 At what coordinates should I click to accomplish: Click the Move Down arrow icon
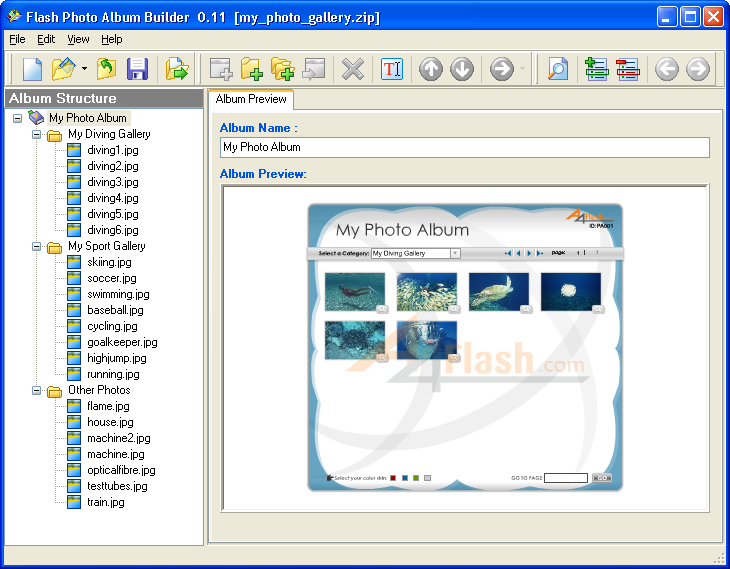tap(462, 69)
